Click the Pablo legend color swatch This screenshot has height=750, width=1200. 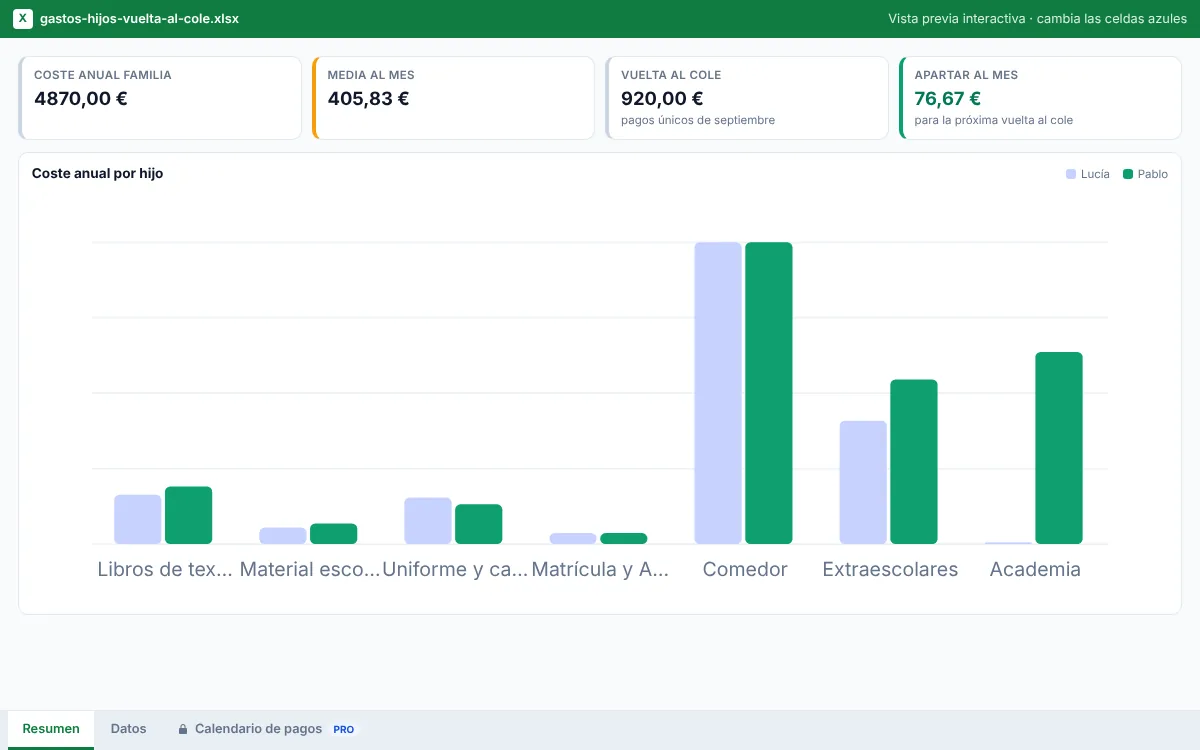click(x=1128, y=174)
